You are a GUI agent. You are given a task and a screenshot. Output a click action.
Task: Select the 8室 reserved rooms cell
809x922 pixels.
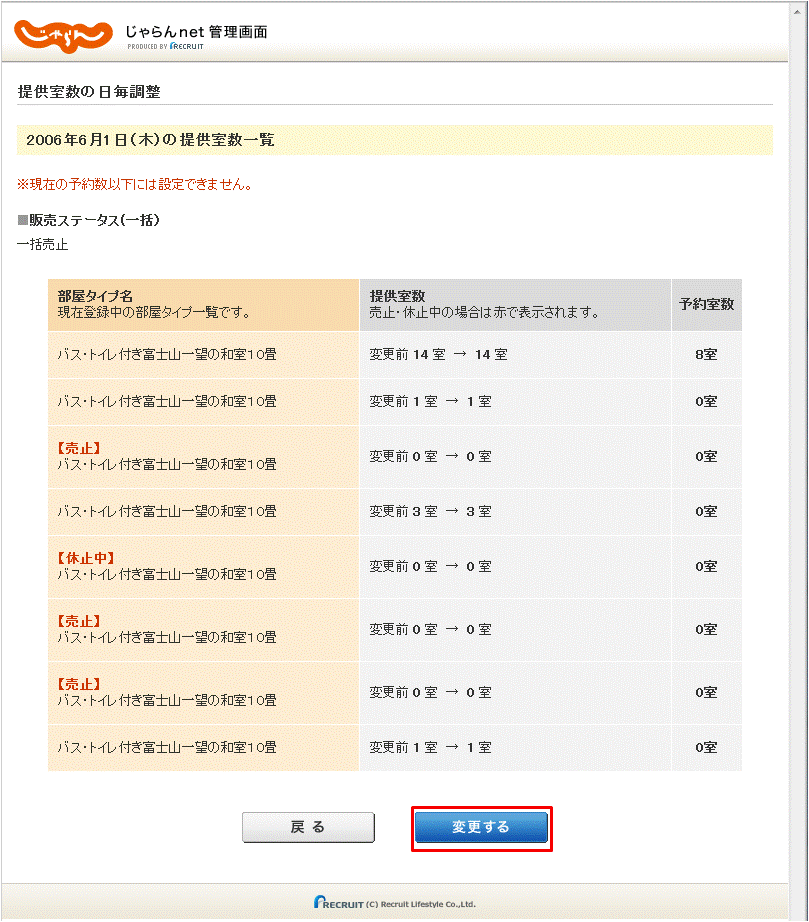pyautogui.click(x=706, y=354)
